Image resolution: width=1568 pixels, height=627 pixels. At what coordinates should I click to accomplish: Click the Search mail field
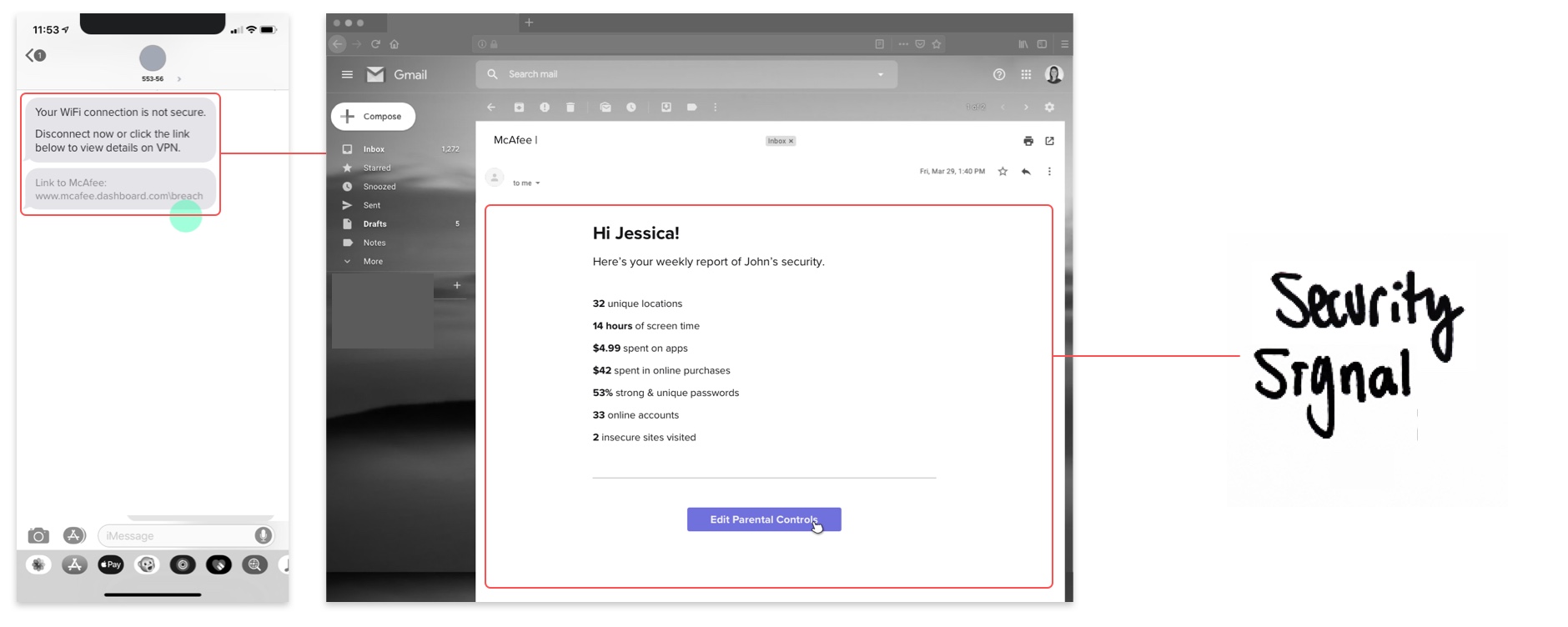tap(686, 74)
